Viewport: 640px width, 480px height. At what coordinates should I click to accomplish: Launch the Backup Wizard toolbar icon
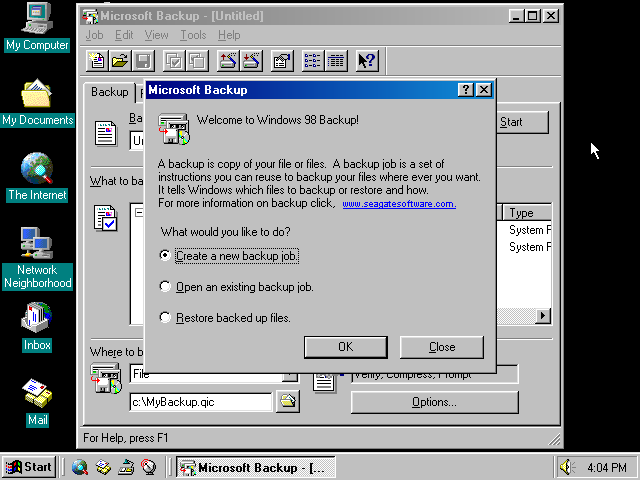[228, 61]
